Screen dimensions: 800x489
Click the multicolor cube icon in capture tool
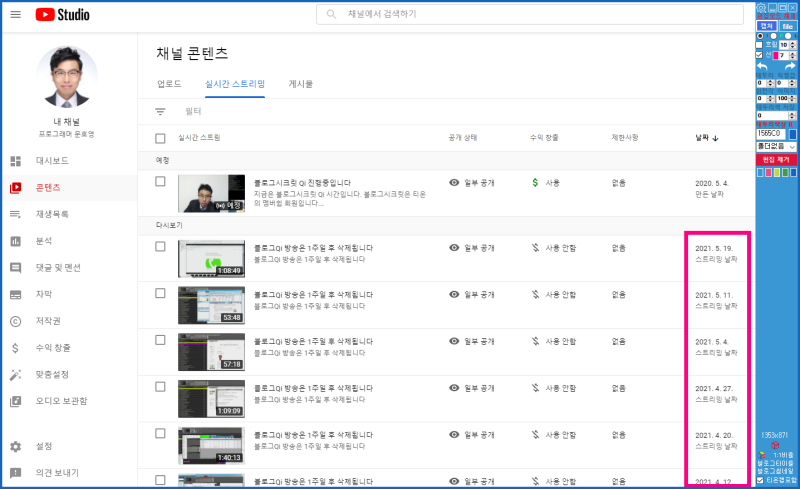pyautogui.click(x=762, y=455)
